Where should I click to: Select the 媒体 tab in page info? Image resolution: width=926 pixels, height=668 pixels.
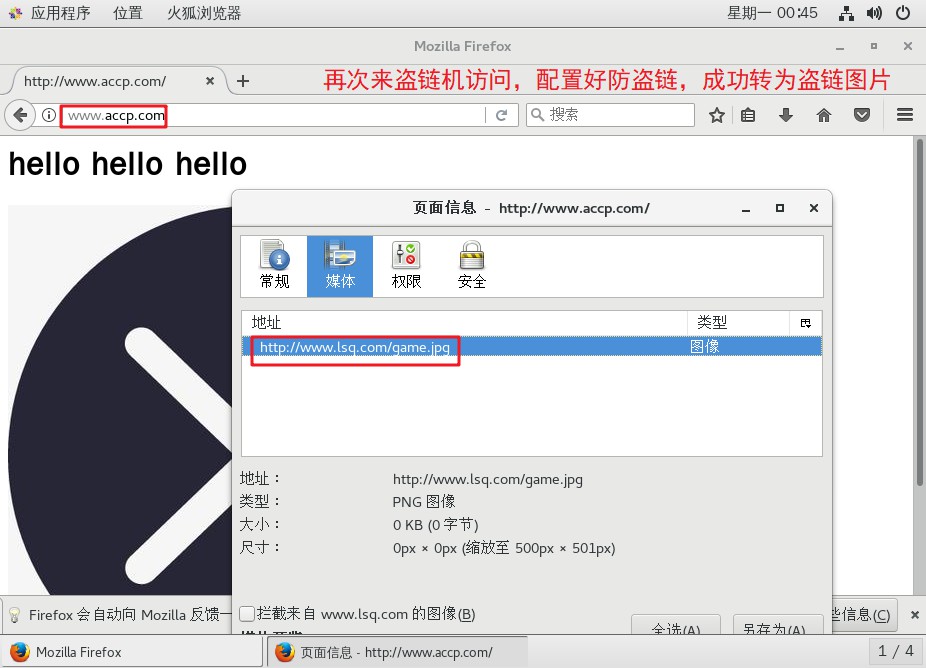click(340, 266)
